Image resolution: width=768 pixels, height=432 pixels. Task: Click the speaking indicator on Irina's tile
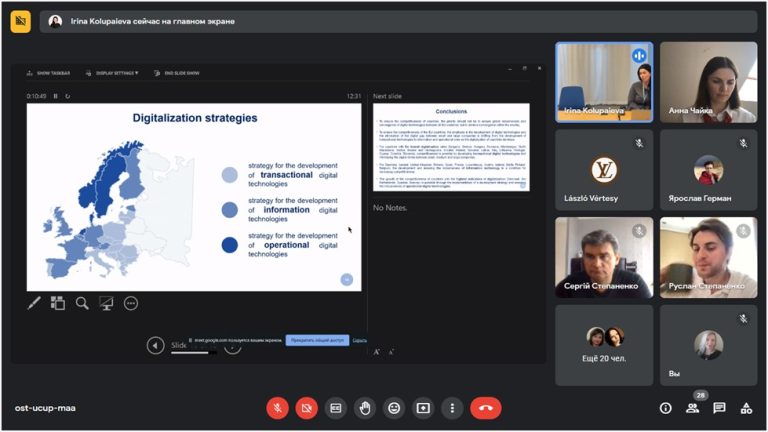tap(639, 56)
